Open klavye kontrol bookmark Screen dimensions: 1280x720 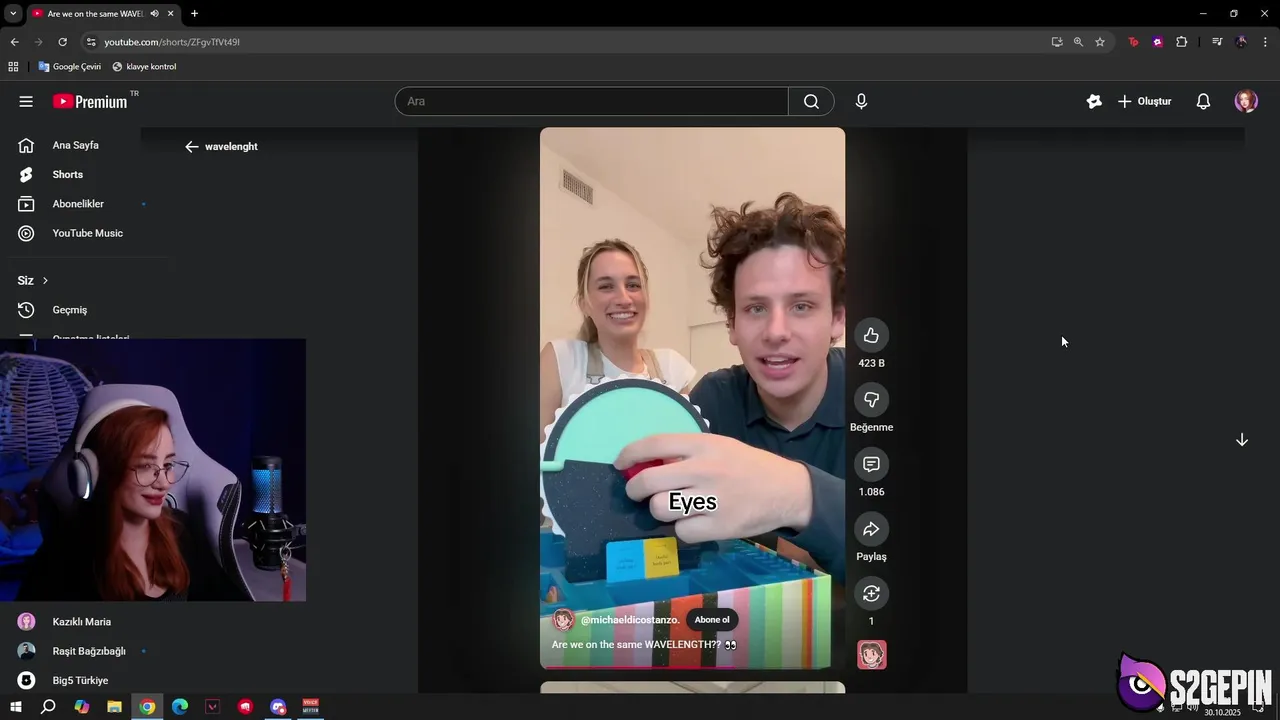[x=144, y=67]
